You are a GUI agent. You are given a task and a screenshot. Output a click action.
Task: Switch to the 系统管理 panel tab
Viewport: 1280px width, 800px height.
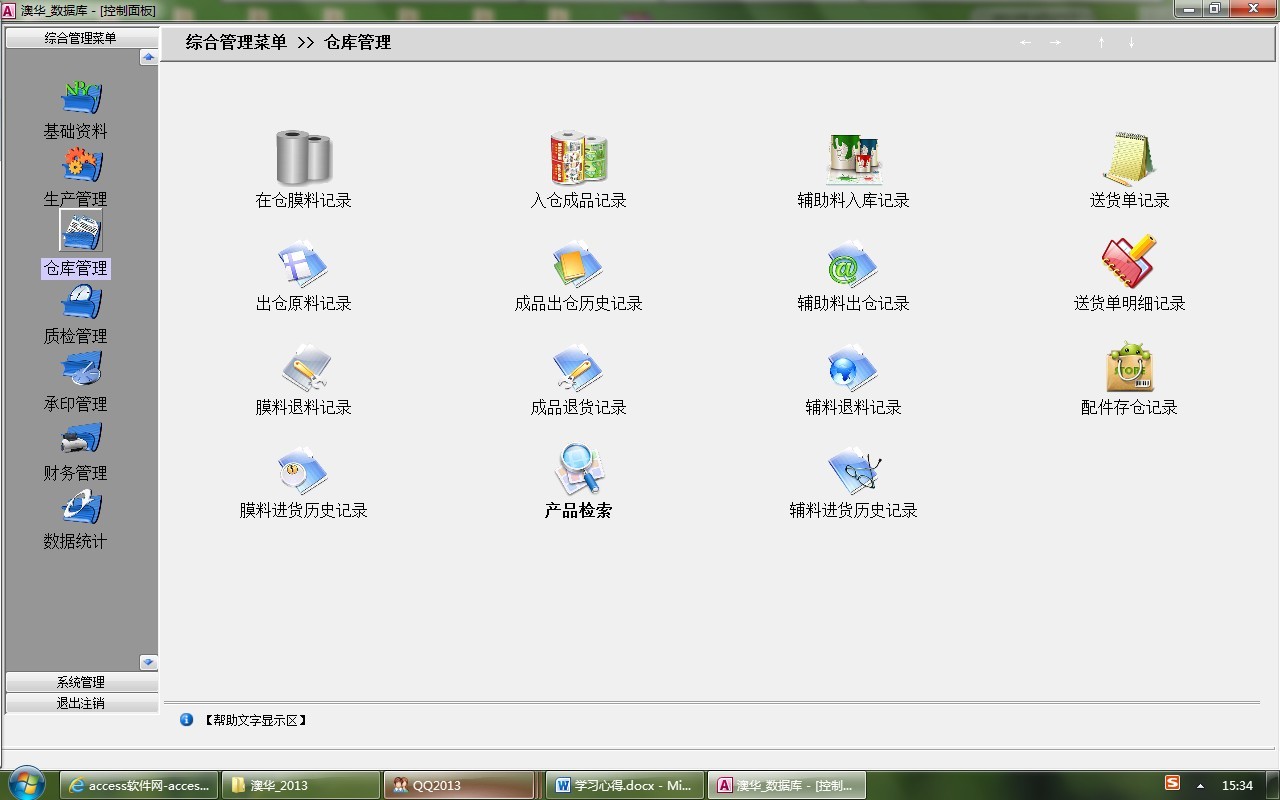coord(81,682)
